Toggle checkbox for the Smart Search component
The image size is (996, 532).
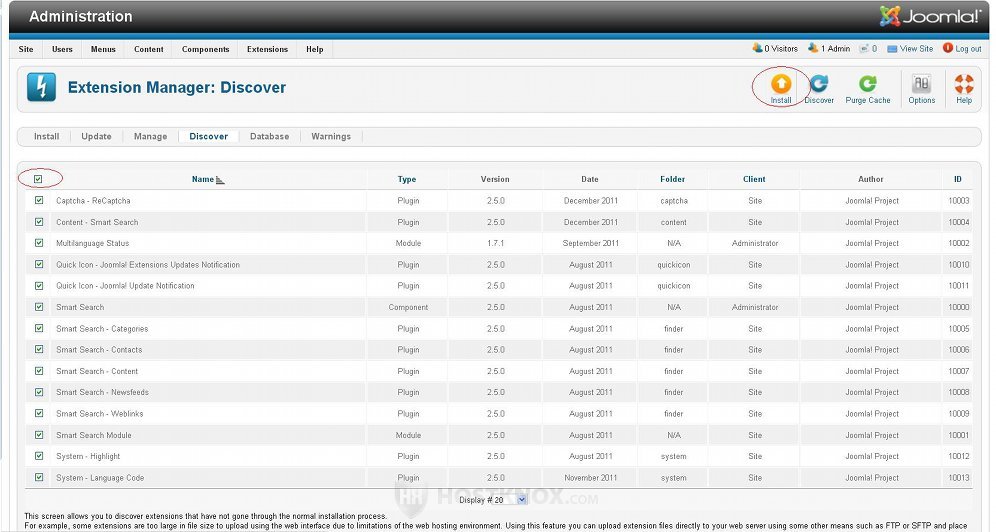click(x=39, y=307)
